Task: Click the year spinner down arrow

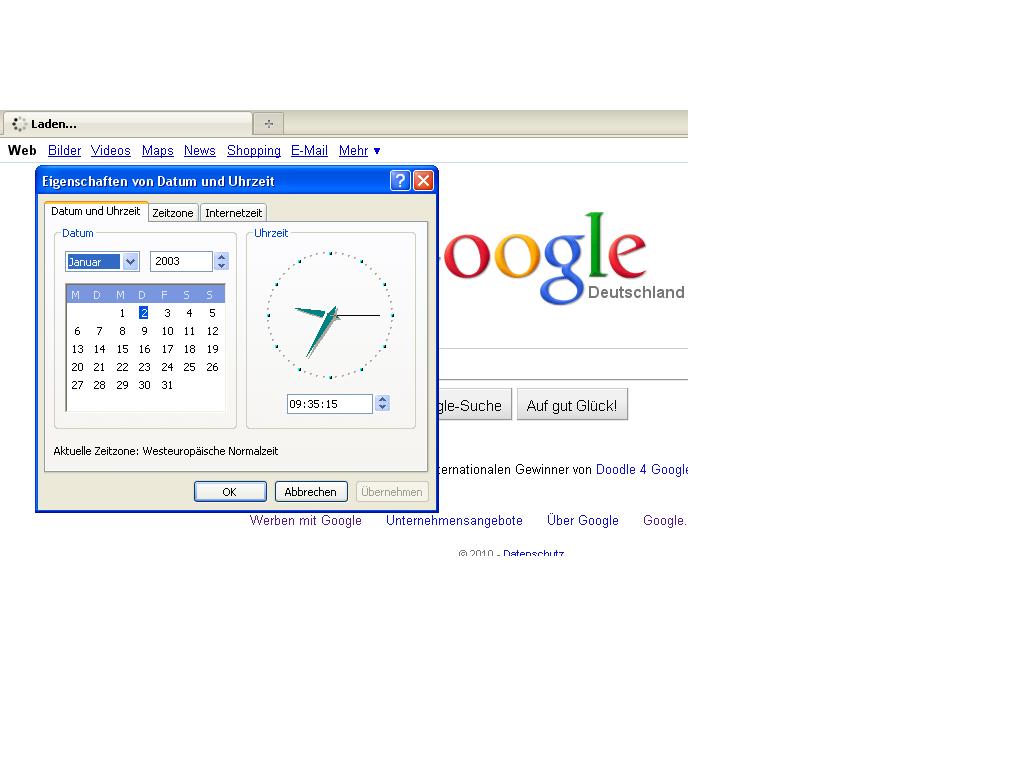Action: pos(222,266)
